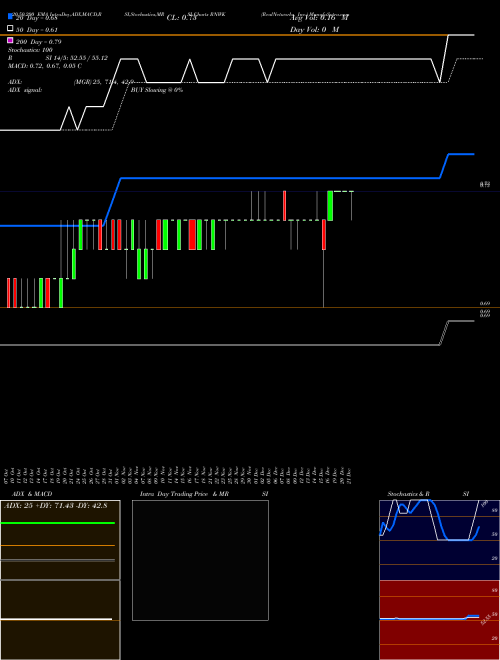Select the '50 Day = 0.61' legend text
Image resolution: width=500 pixels, height=660 pixels.
point(37,30)
